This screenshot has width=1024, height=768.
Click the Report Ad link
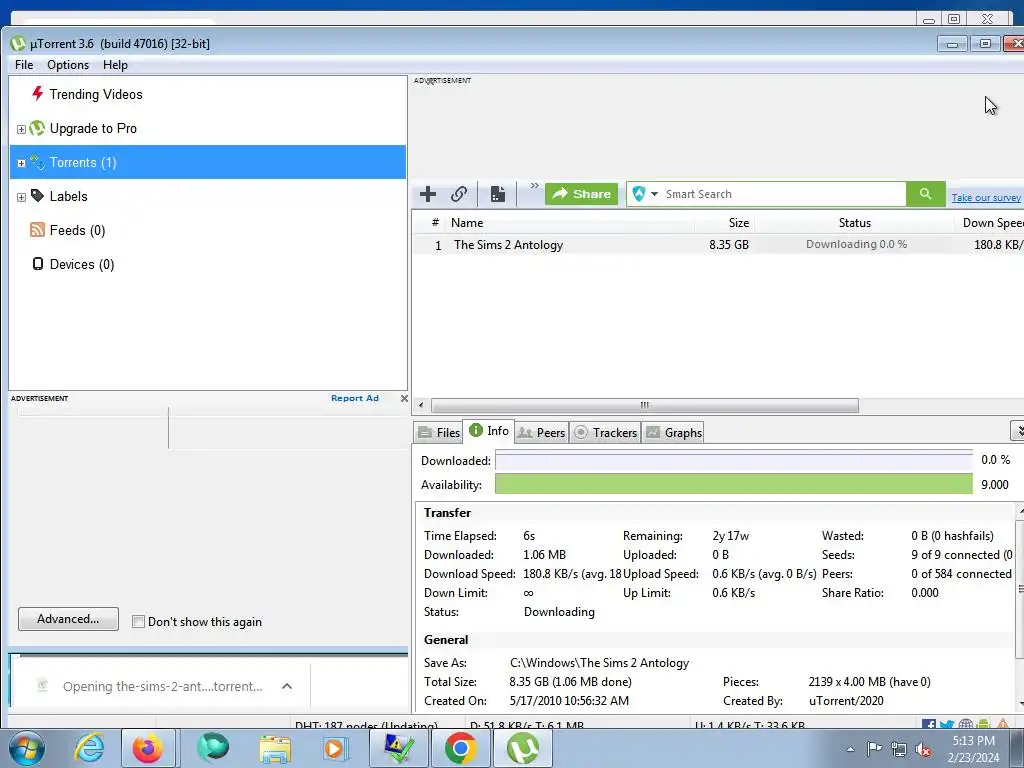pyautogui.click(x=355, y=398)
